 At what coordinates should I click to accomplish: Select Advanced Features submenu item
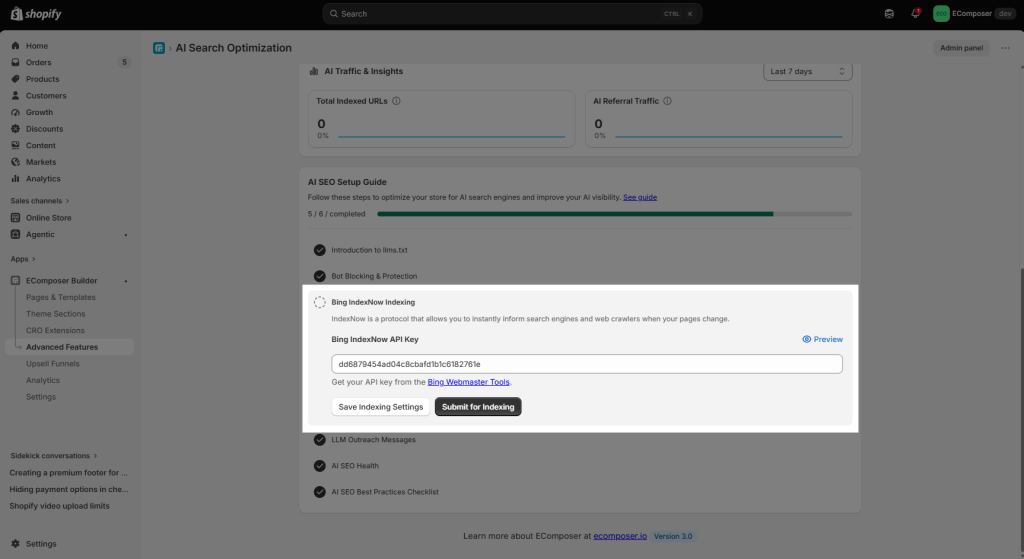click(70, 347)
